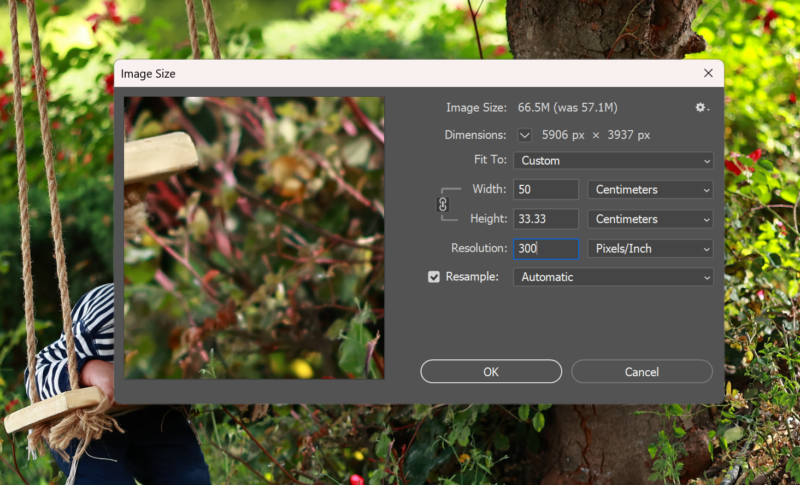Confirm the resize with the OK button
This screenshot has height=485, width=800.
pyautogui.click(x=491, y=371)
